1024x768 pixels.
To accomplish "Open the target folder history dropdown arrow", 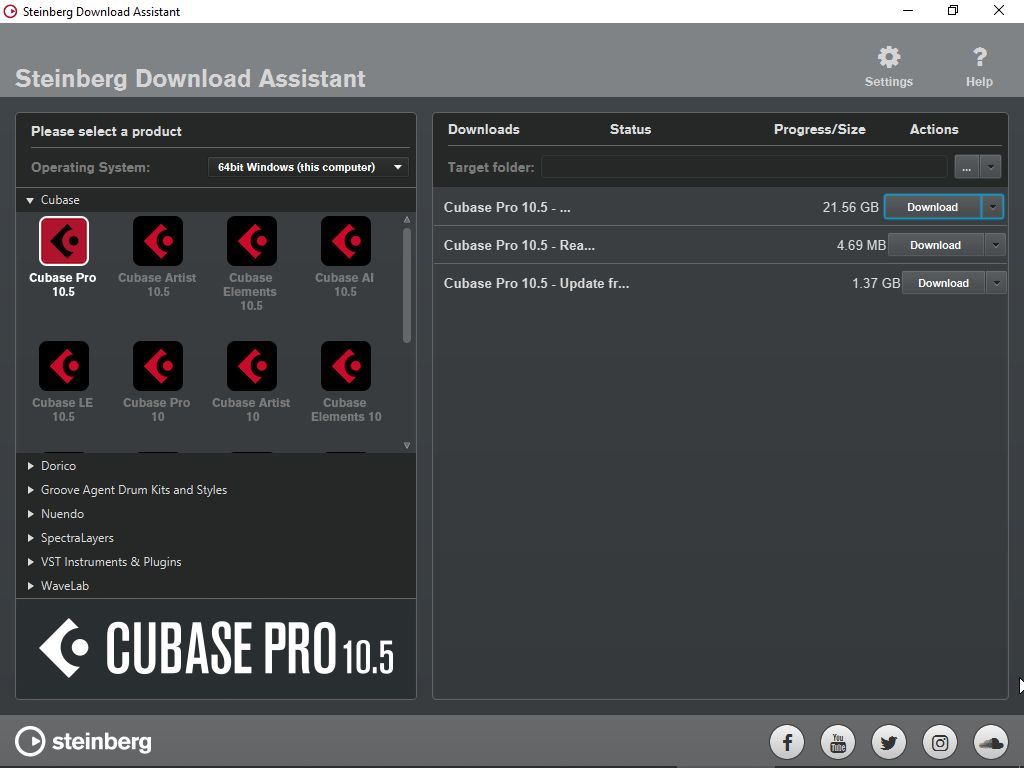I will point(991,167).
